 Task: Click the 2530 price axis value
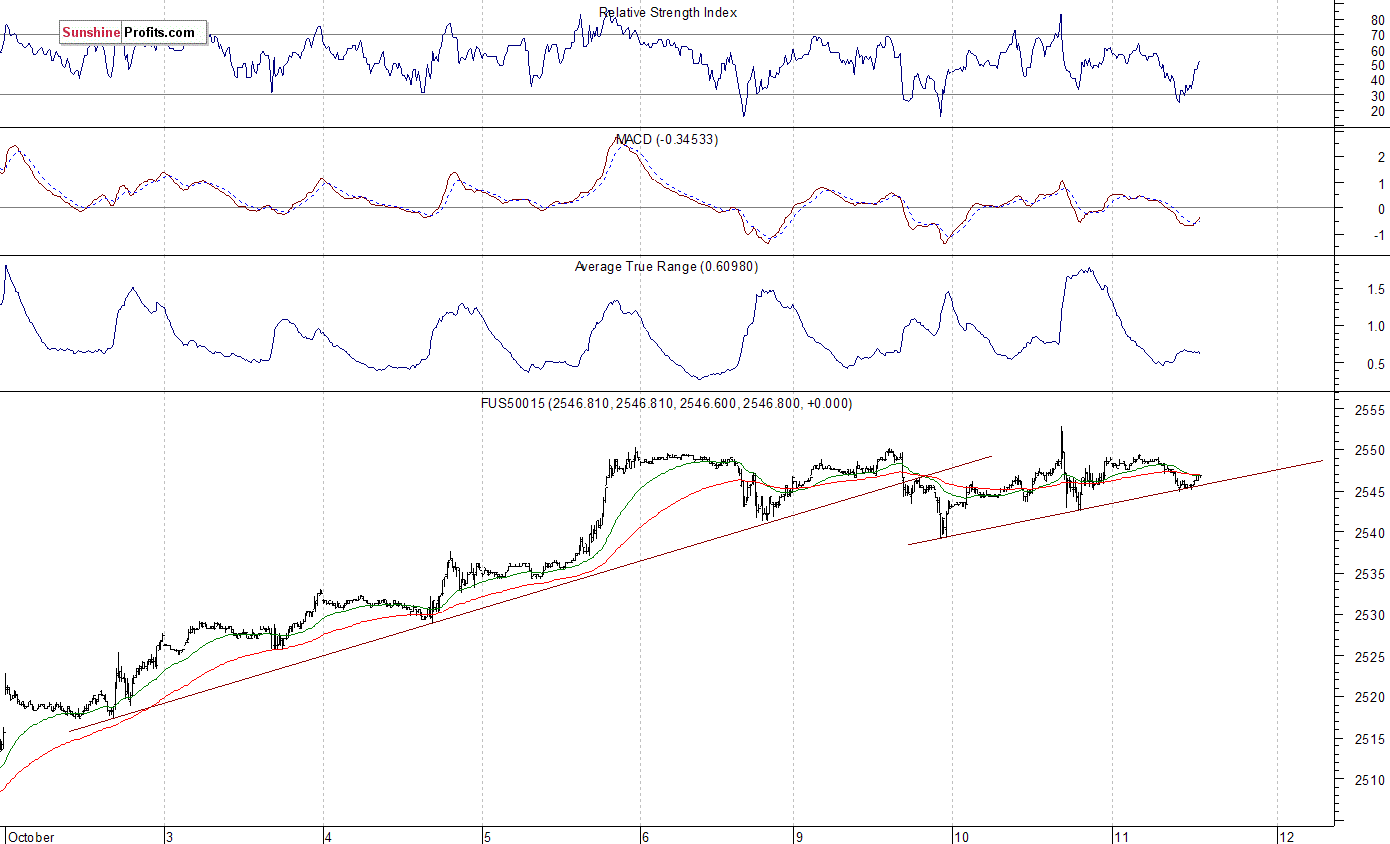(1370, 615)
